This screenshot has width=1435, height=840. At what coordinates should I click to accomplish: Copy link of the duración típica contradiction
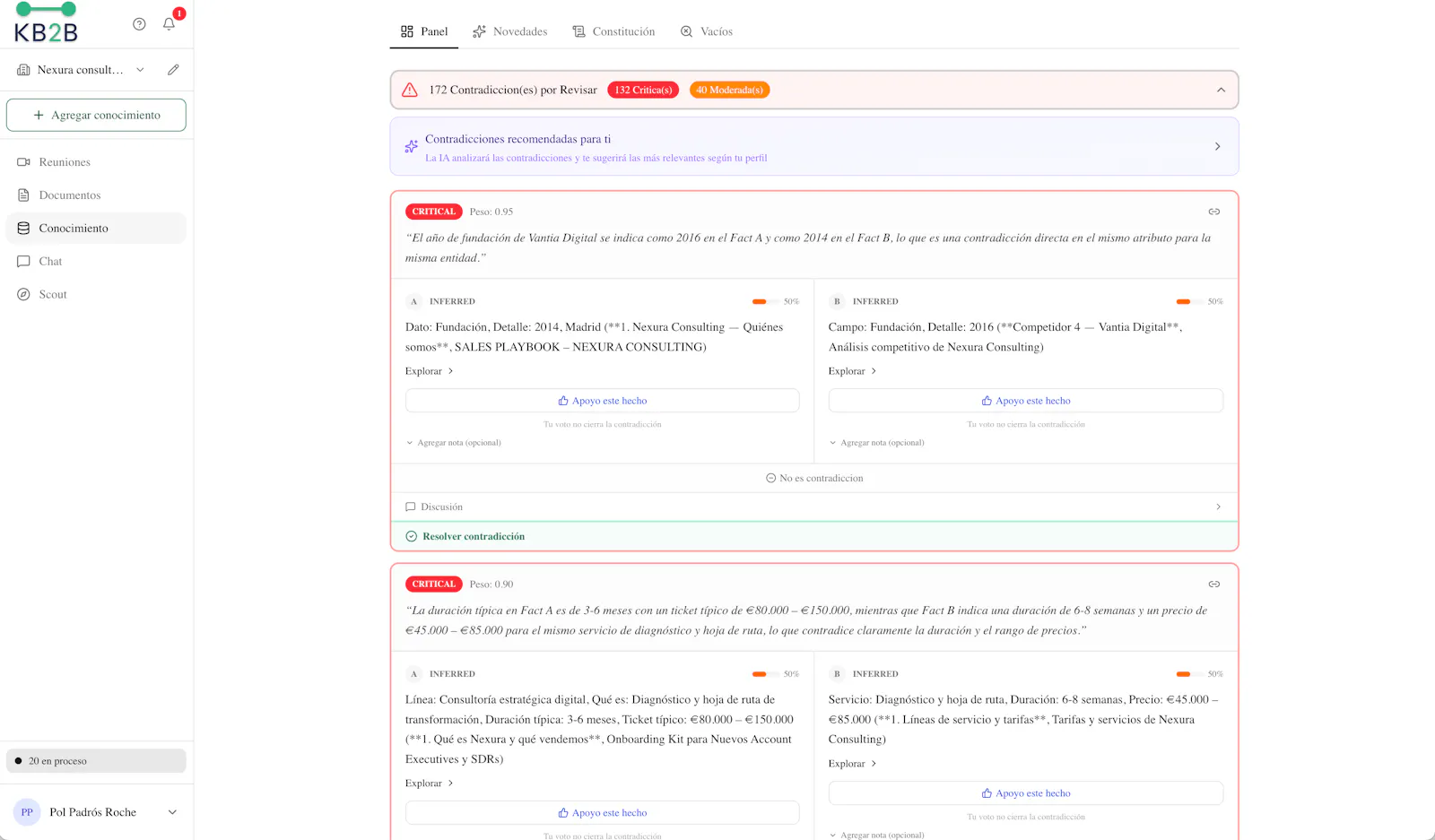click(x=1213, y=585)
